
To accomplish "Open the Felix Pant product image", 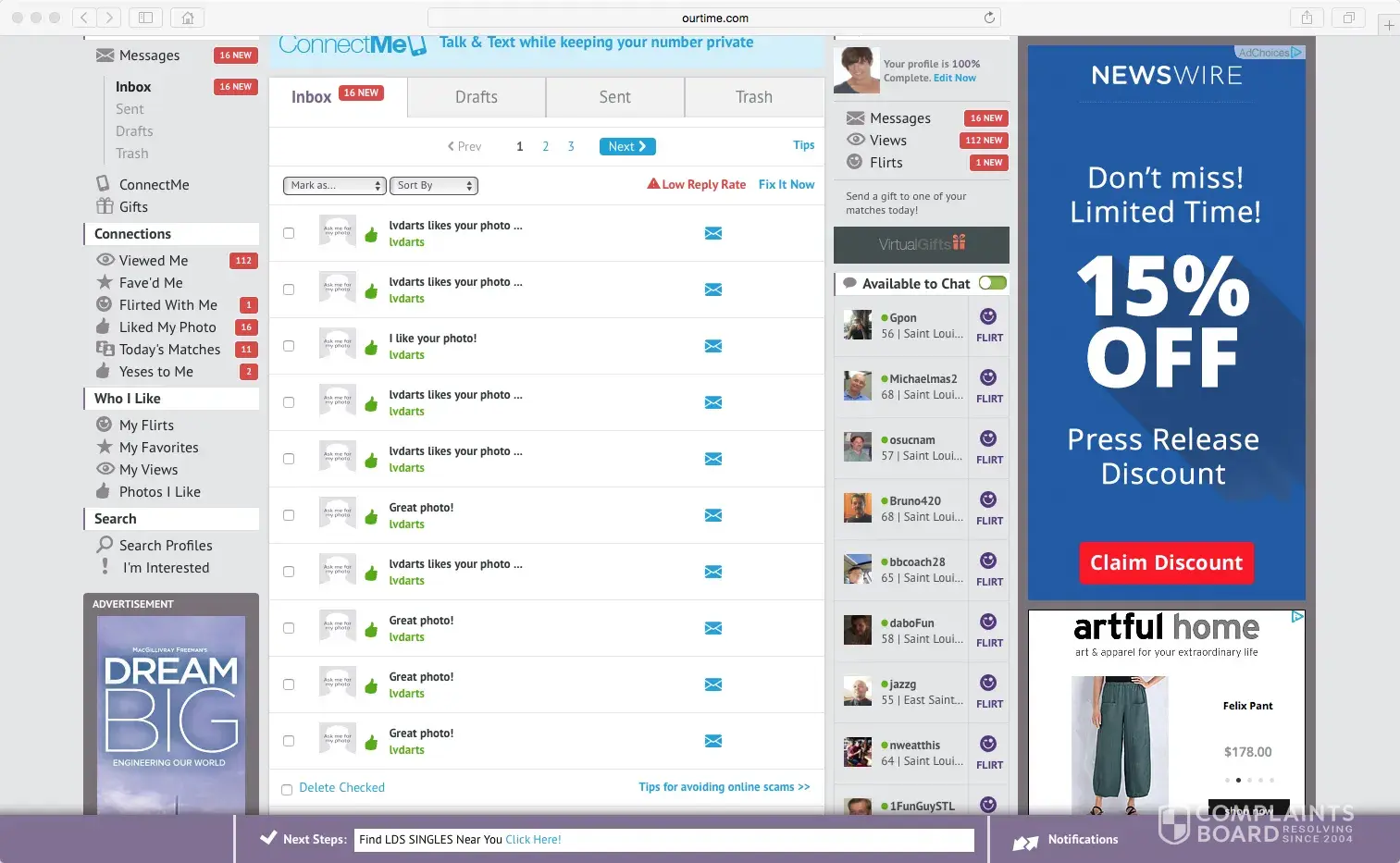I will click(x=1120, y=745).
